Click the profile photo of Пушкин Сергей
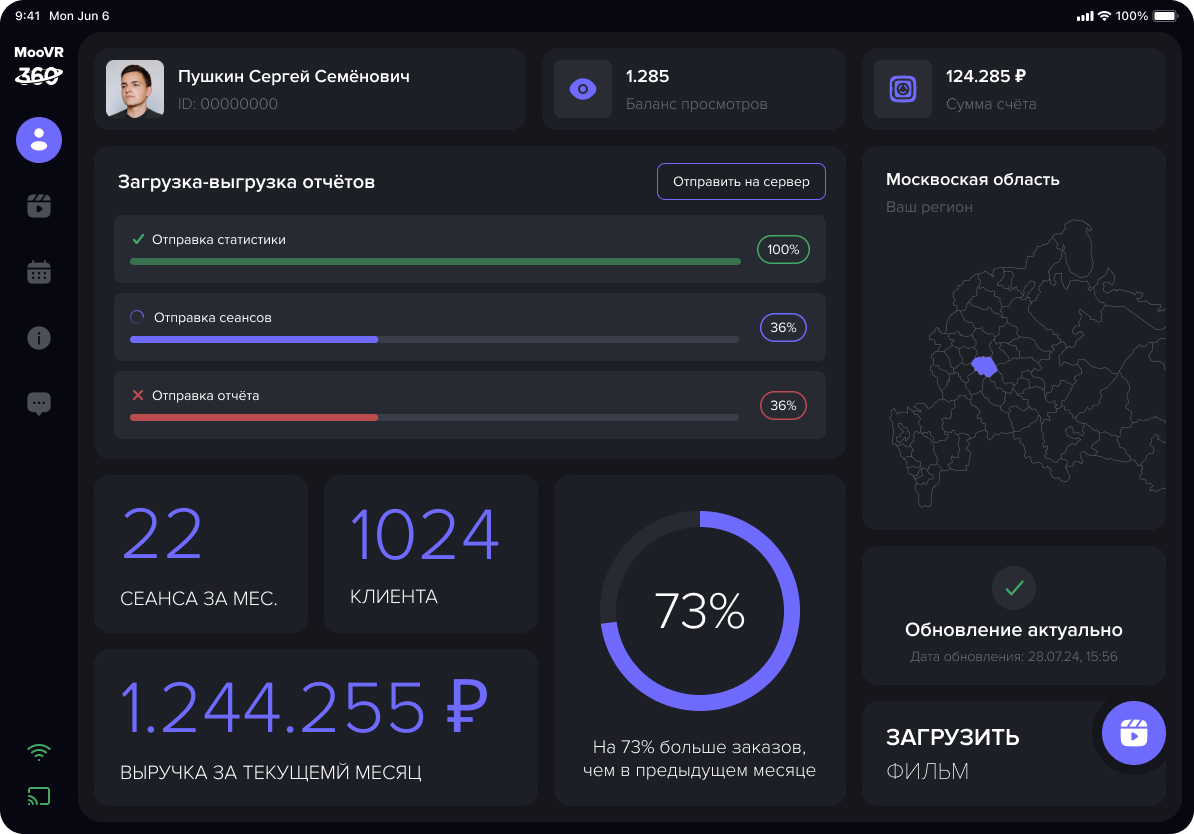This screenshot has width=1194, height=834. 135,89
